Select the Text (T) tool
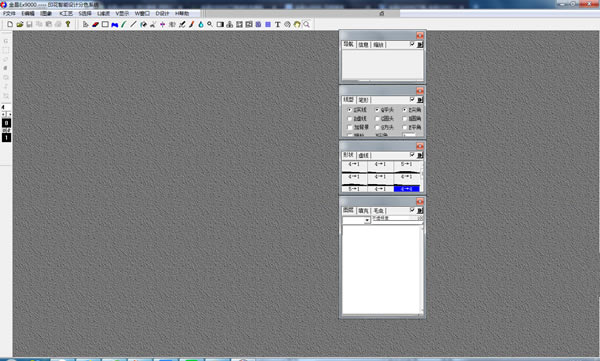The image size is (600, 361). tap(277, 24)
